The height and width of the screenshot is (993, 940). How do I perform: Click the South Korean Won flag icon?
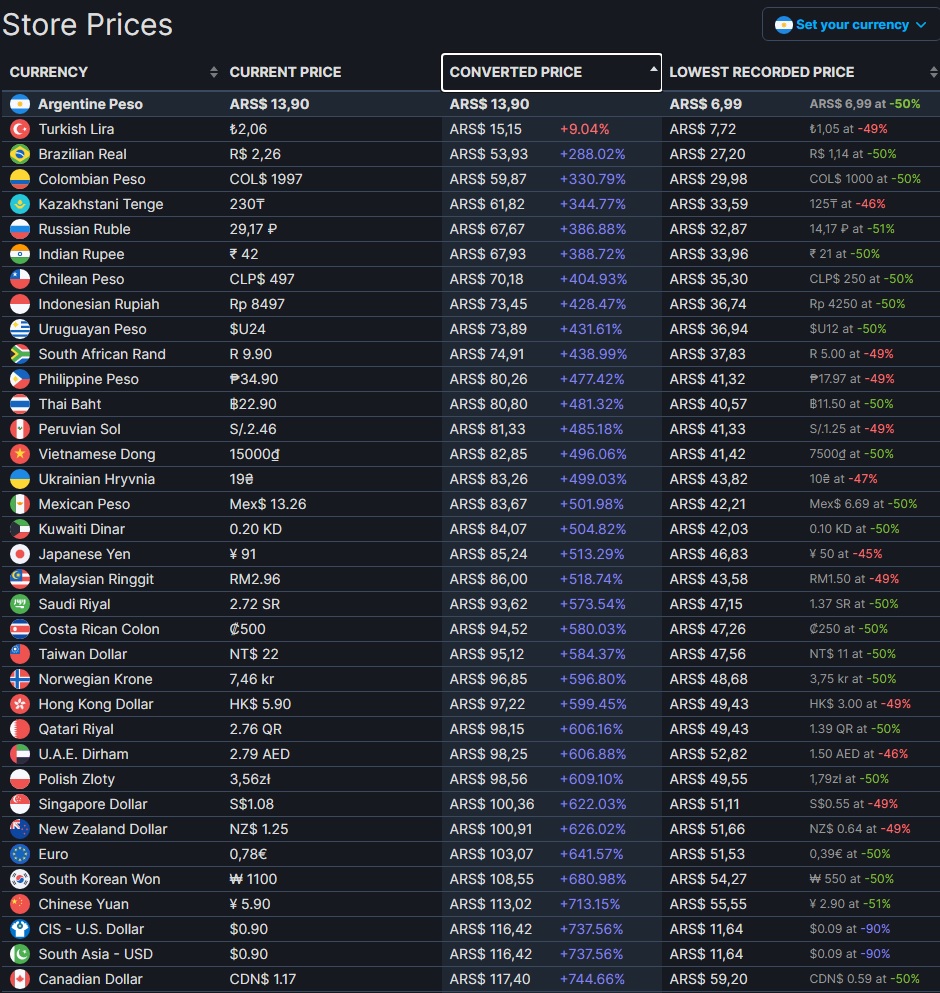[20, 880]
